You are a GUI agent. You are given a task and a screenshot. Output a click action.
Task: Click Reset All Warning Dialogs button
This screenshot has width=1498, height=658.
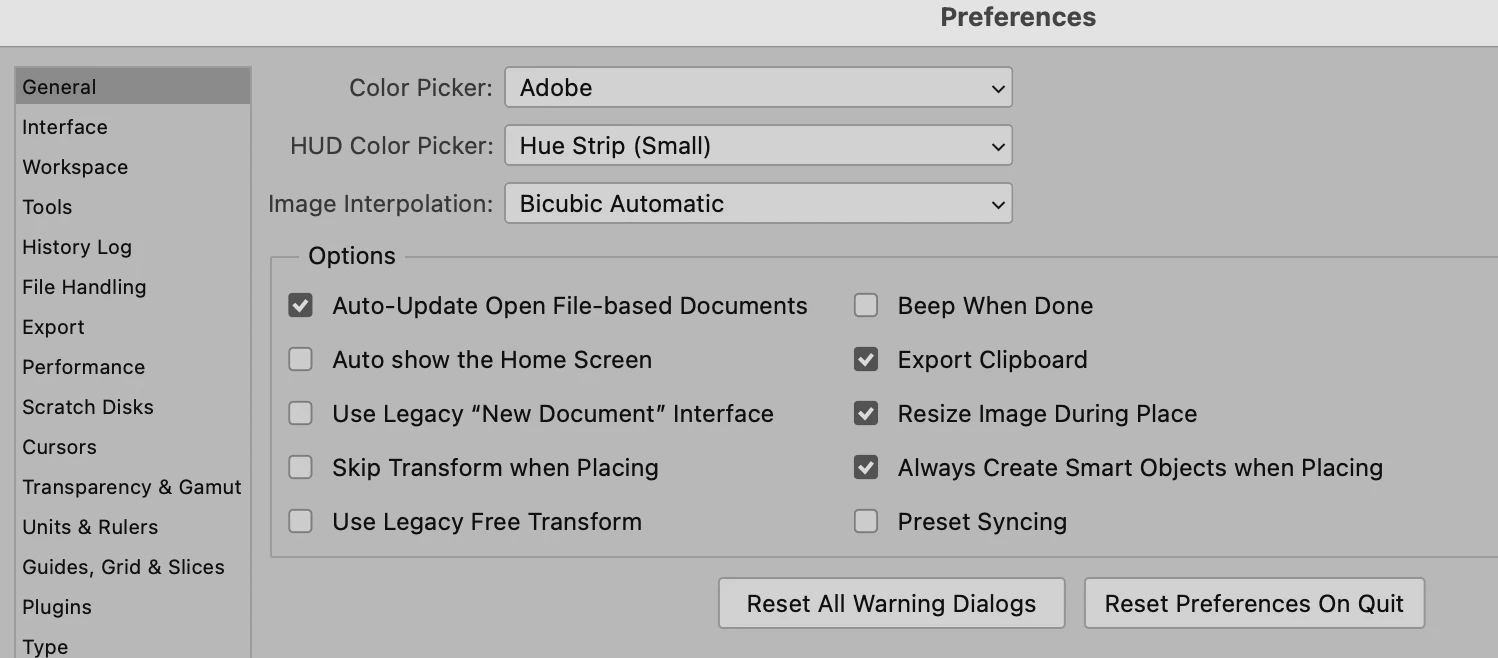click(892, 604)
